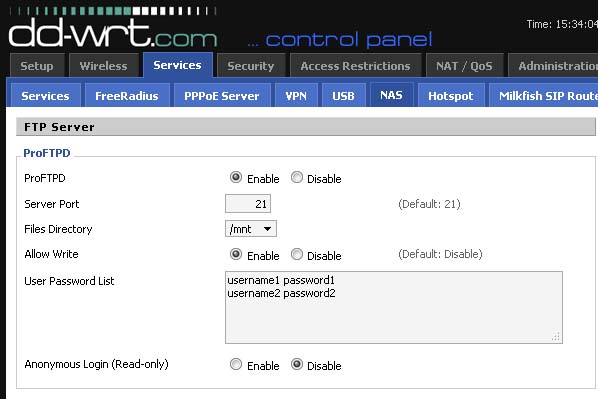Open the Administration tab

click(x=553, y=66)
